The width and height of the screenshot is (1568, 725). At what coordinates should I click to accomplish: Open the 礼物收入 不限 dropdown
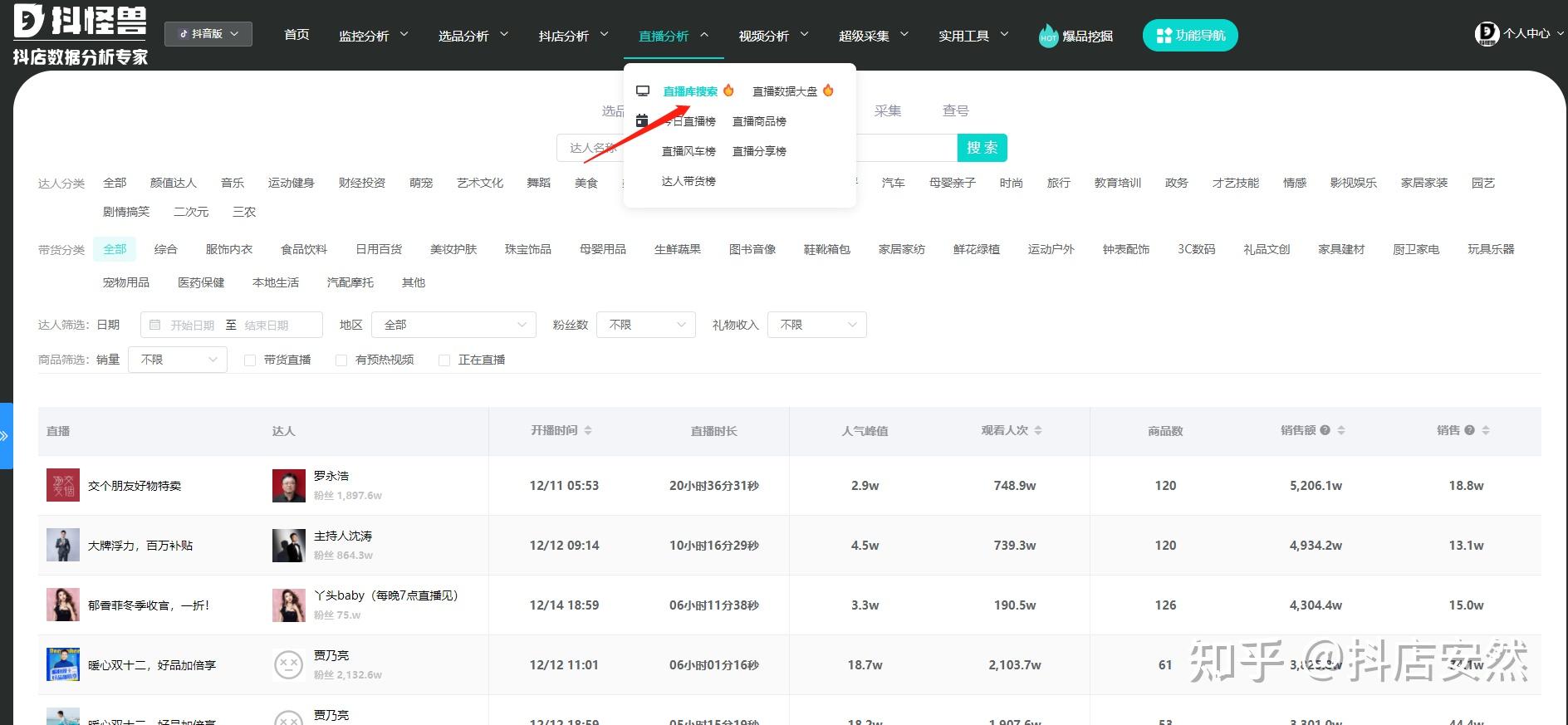pyautogui.click(x=817, y=325)
